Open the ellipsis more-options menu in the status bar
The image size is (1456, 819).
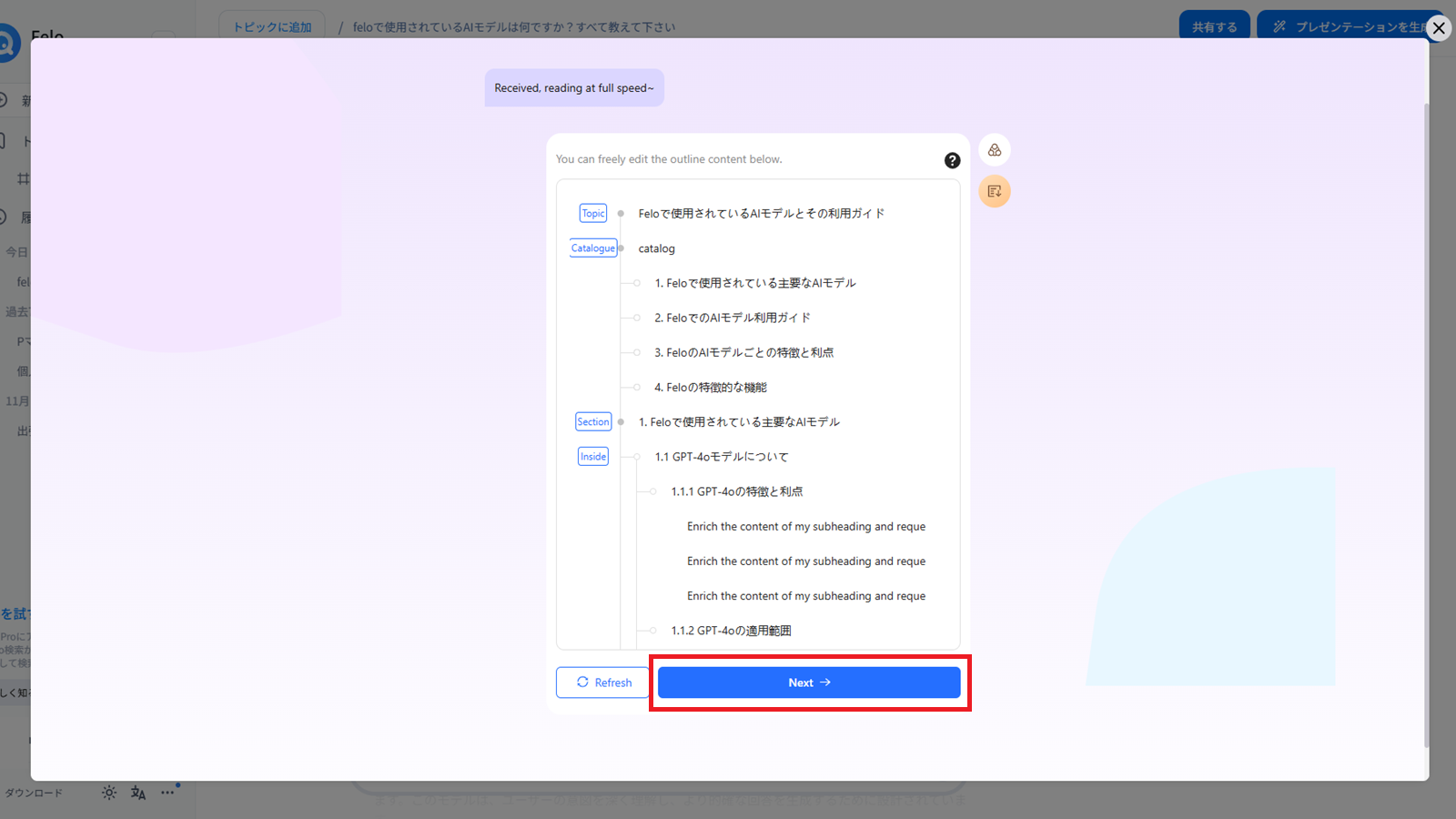167,793
